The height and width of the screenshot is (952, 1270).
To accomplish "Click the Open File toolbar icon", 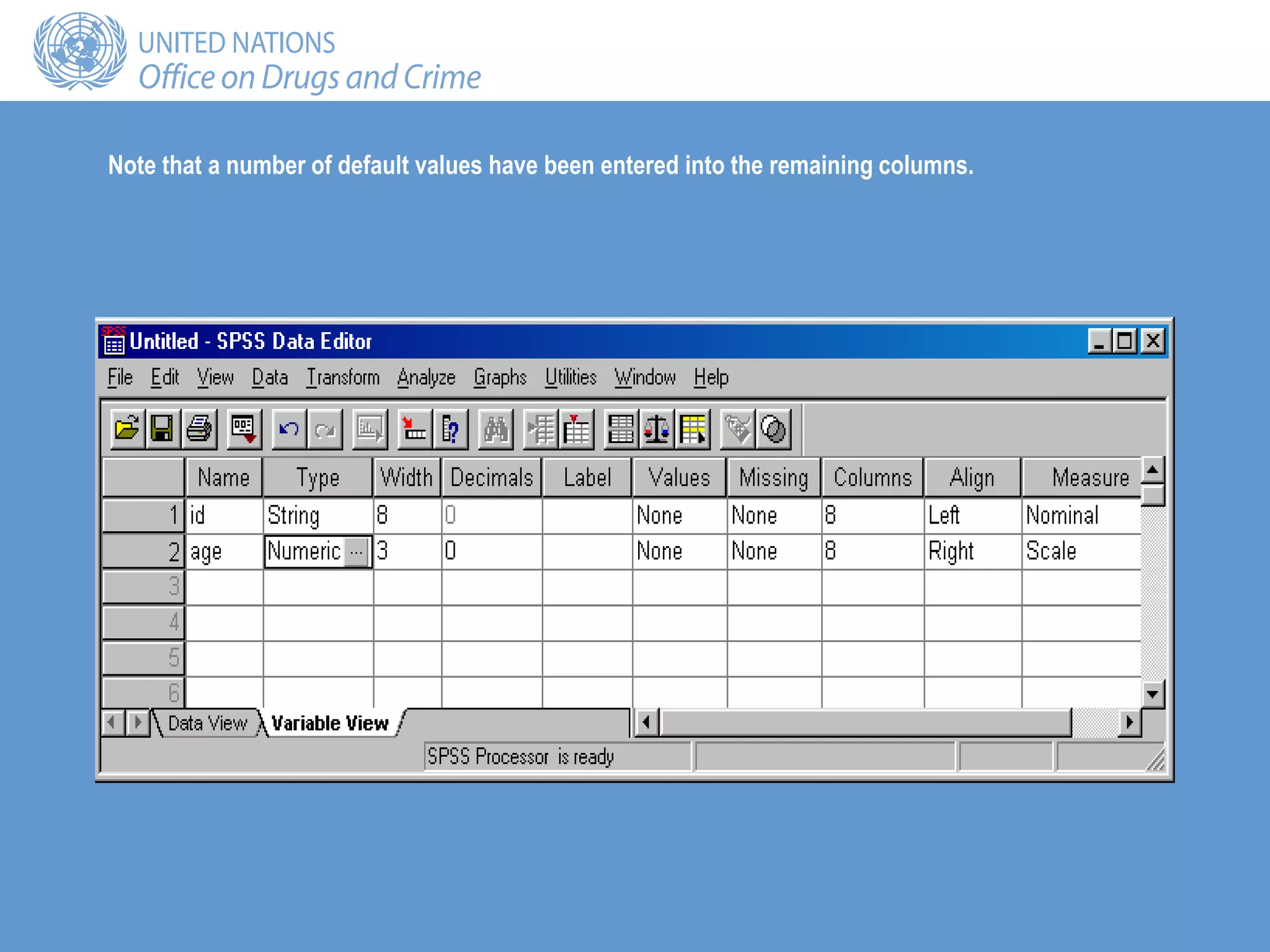I will pyautogui.click(x=128, y=429).
